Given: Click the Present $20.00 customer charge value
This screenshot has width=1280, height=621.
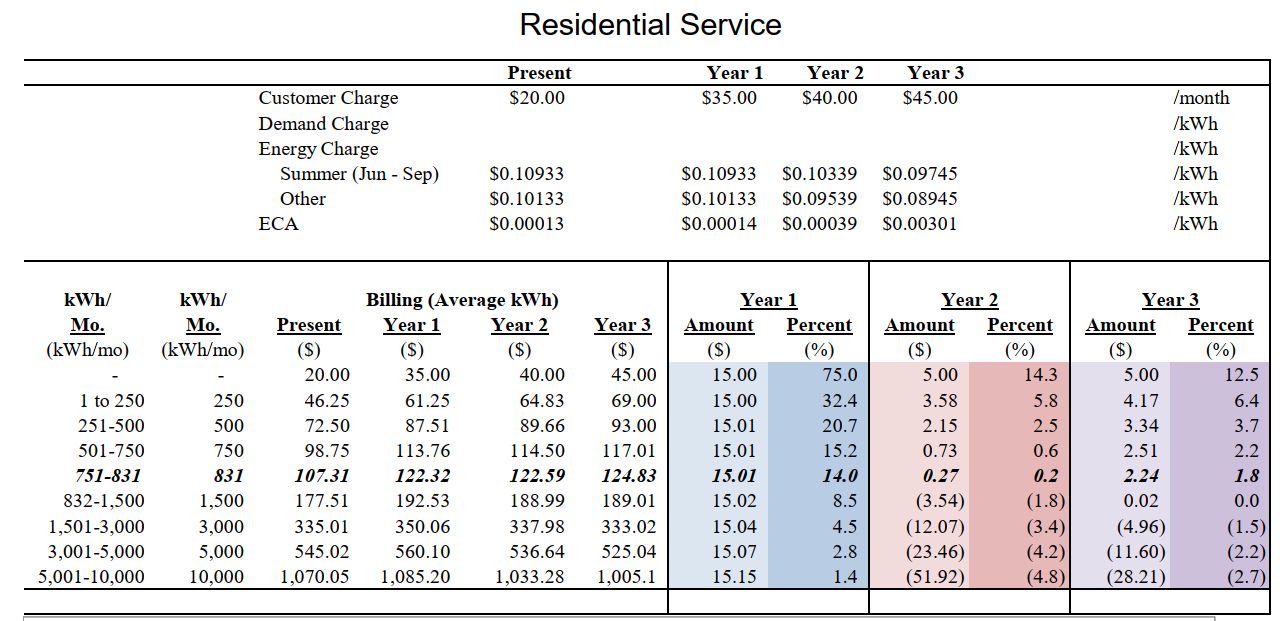Looking at the screenshot, I should 540,98.
